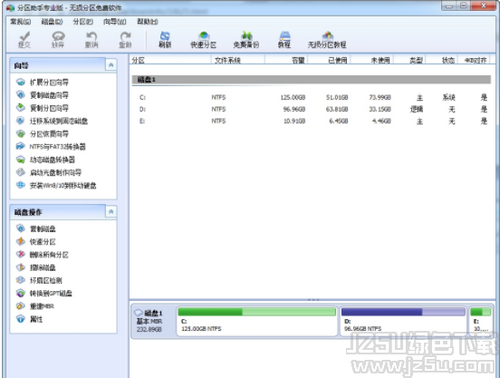
Task: Open 快速分区 from the top toolbar
Action: pos(203,39)
